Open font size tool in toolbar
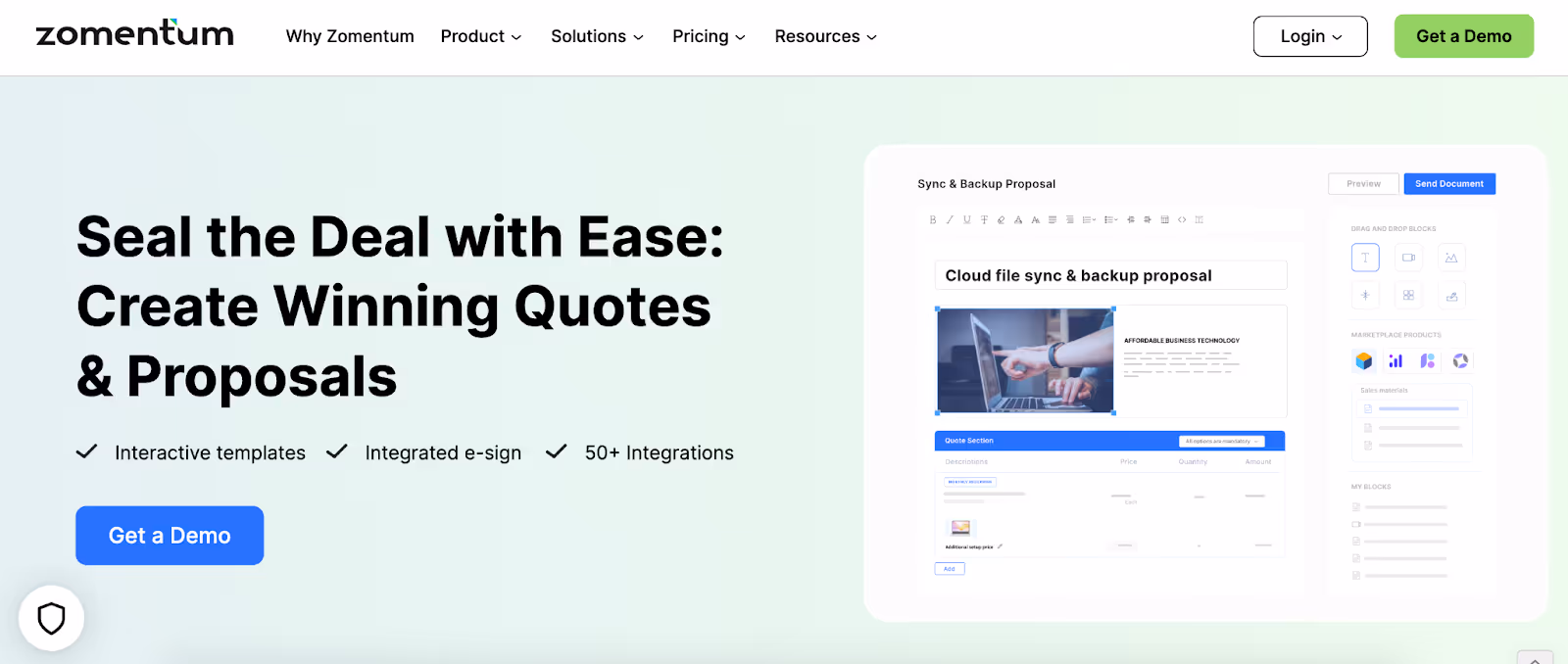1568x664 pixels. 1036,219
